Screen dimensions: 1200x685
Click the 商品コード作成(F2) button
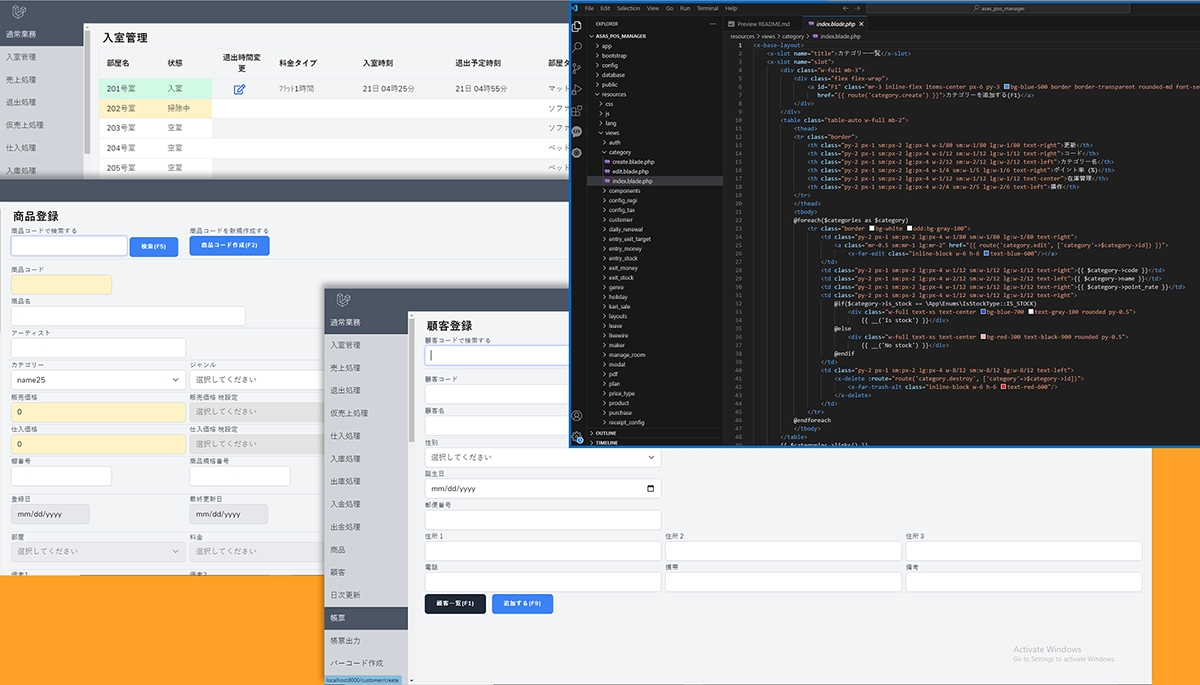pos(229,245)
